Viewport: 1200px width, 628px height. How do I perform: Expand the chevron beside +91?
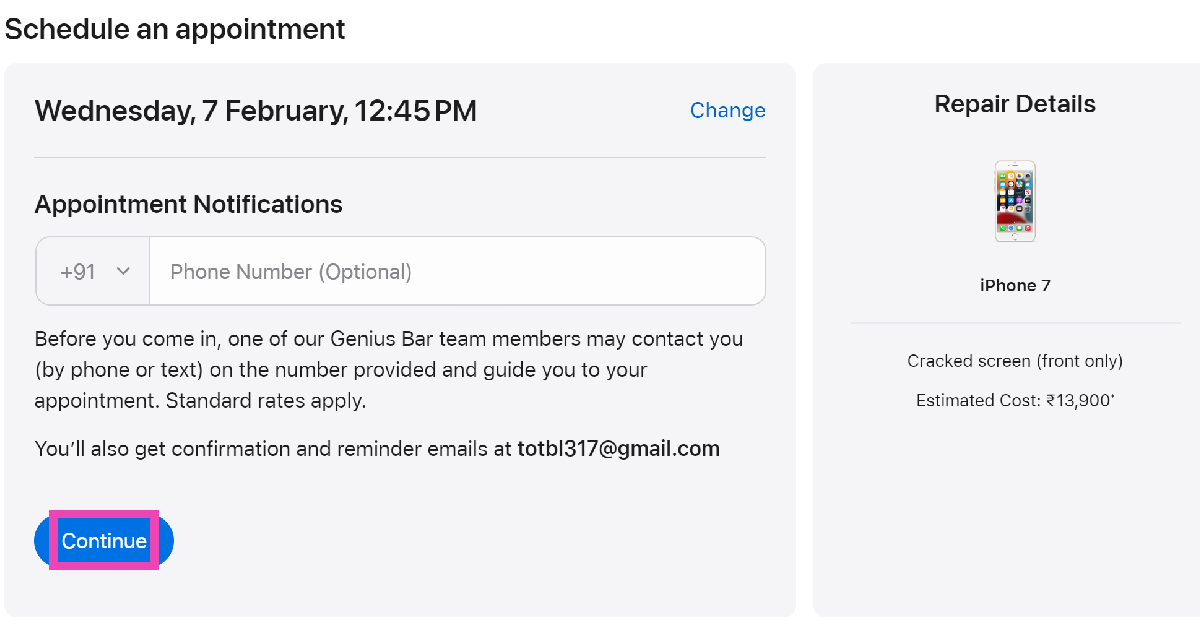tap(124, 271)
